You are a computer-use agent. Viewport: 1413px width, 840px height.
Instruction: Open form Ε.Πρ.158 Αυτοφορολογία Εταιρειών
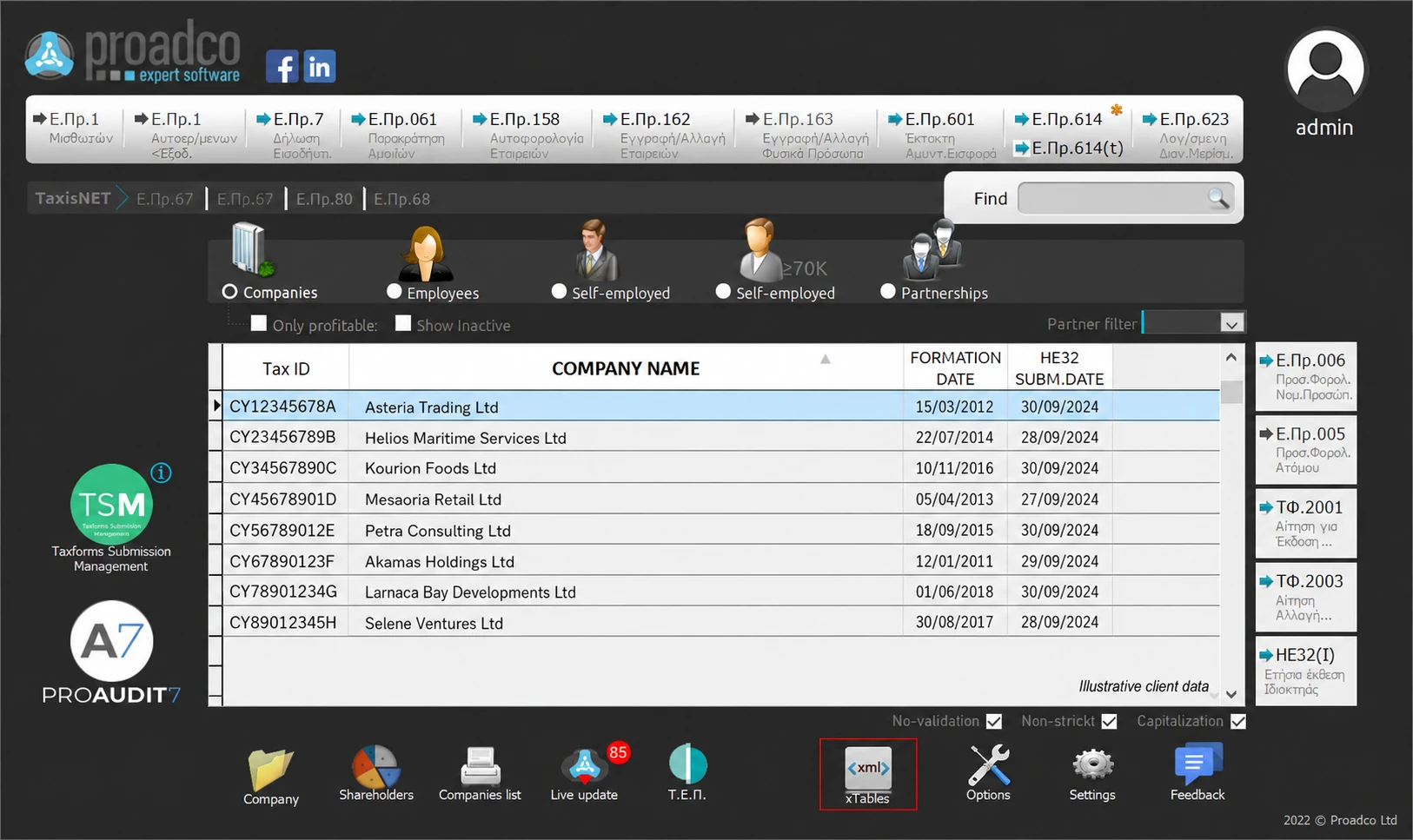click(527, 135)
